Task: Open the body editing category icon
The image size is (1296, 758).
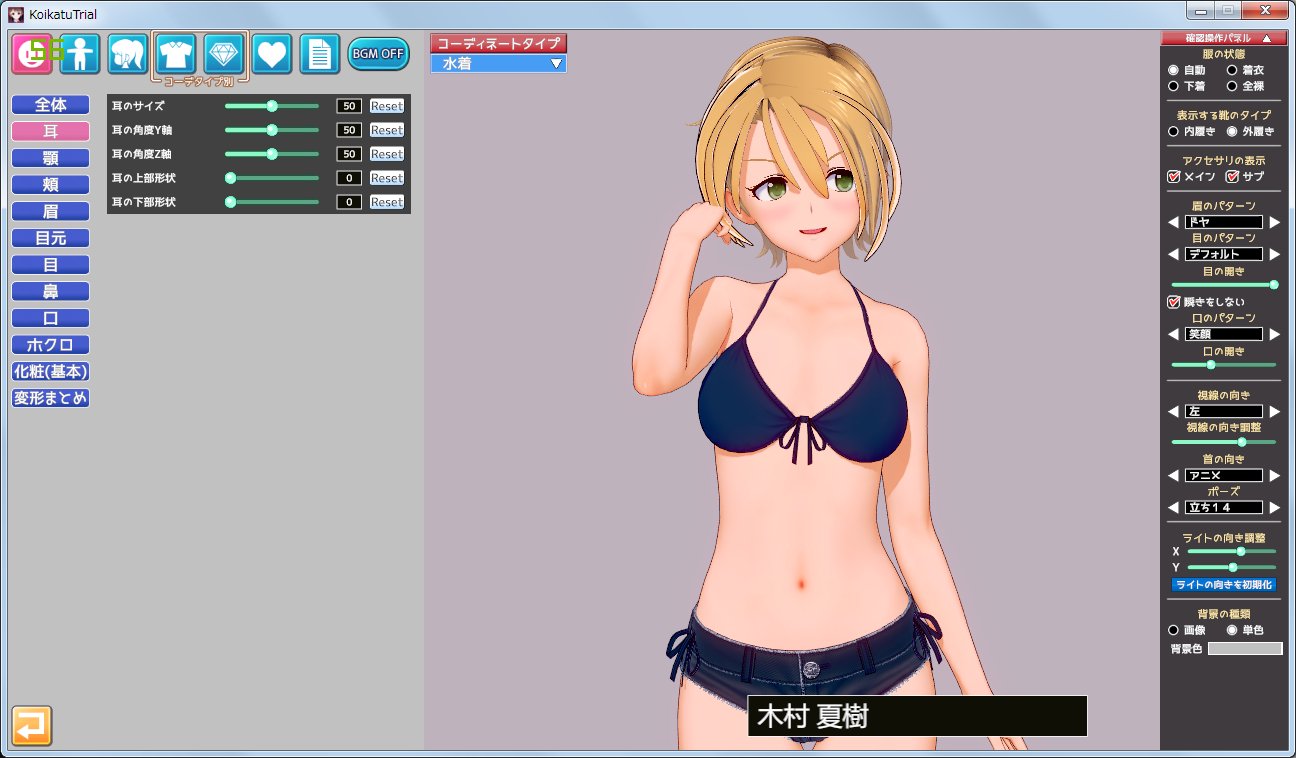Action: tap(80, 53)
